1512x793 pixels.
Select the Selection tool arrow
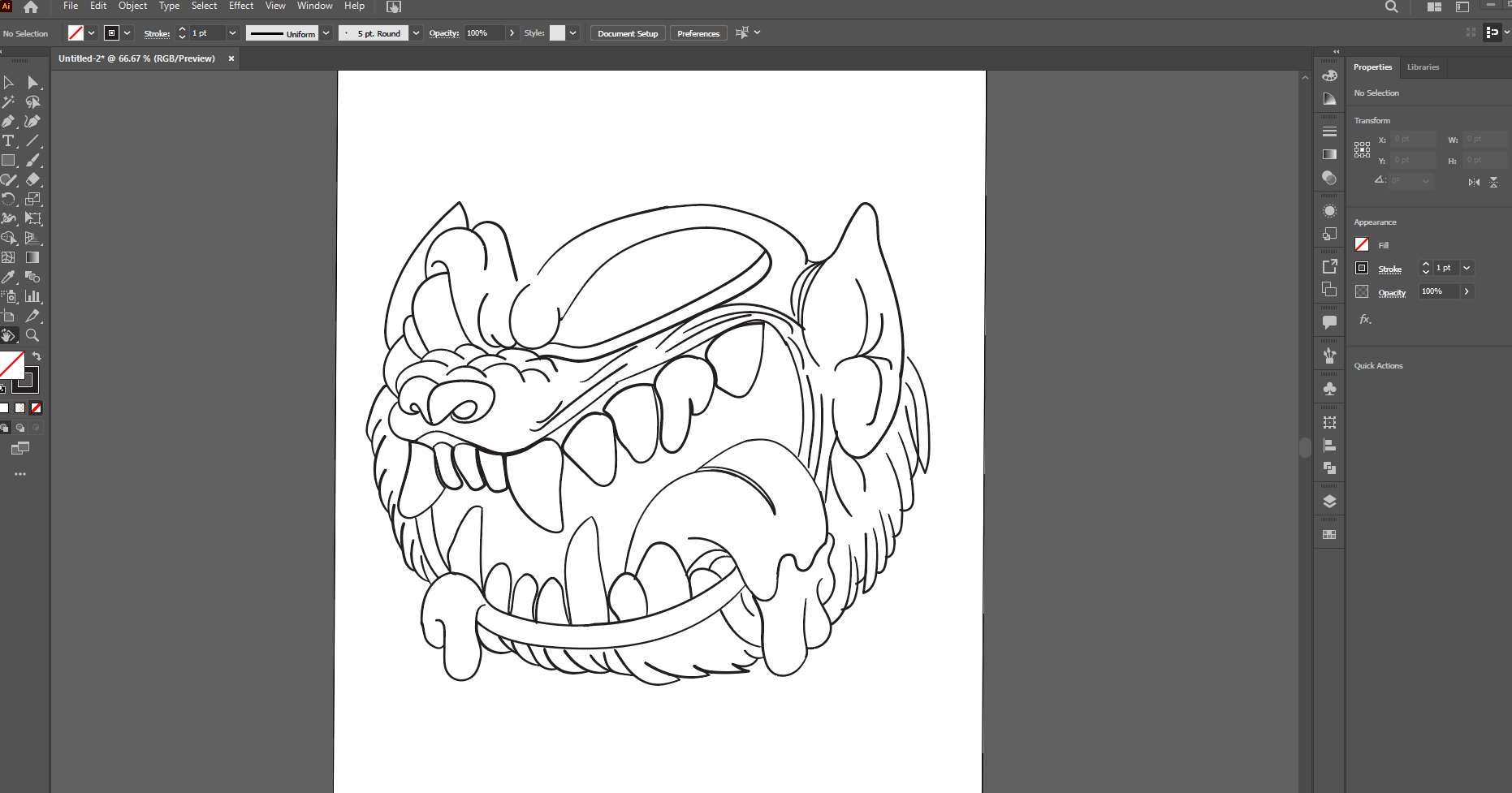[8, 83]
